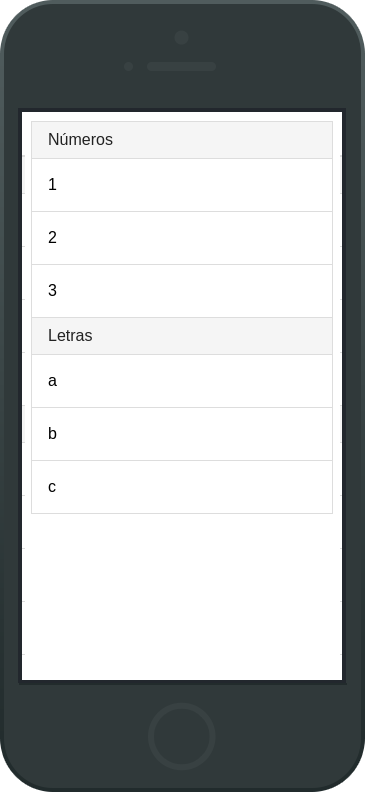
Task: Tap the middle row of the Letras group
Action: tap(182, 434)
